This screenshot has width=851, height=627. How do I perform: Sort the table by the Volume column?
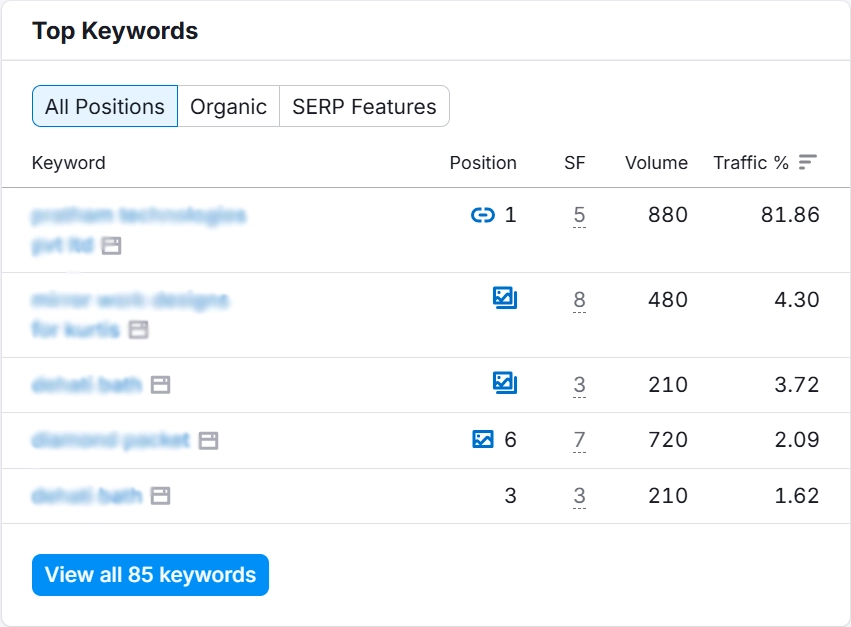(x=656, y=162)
